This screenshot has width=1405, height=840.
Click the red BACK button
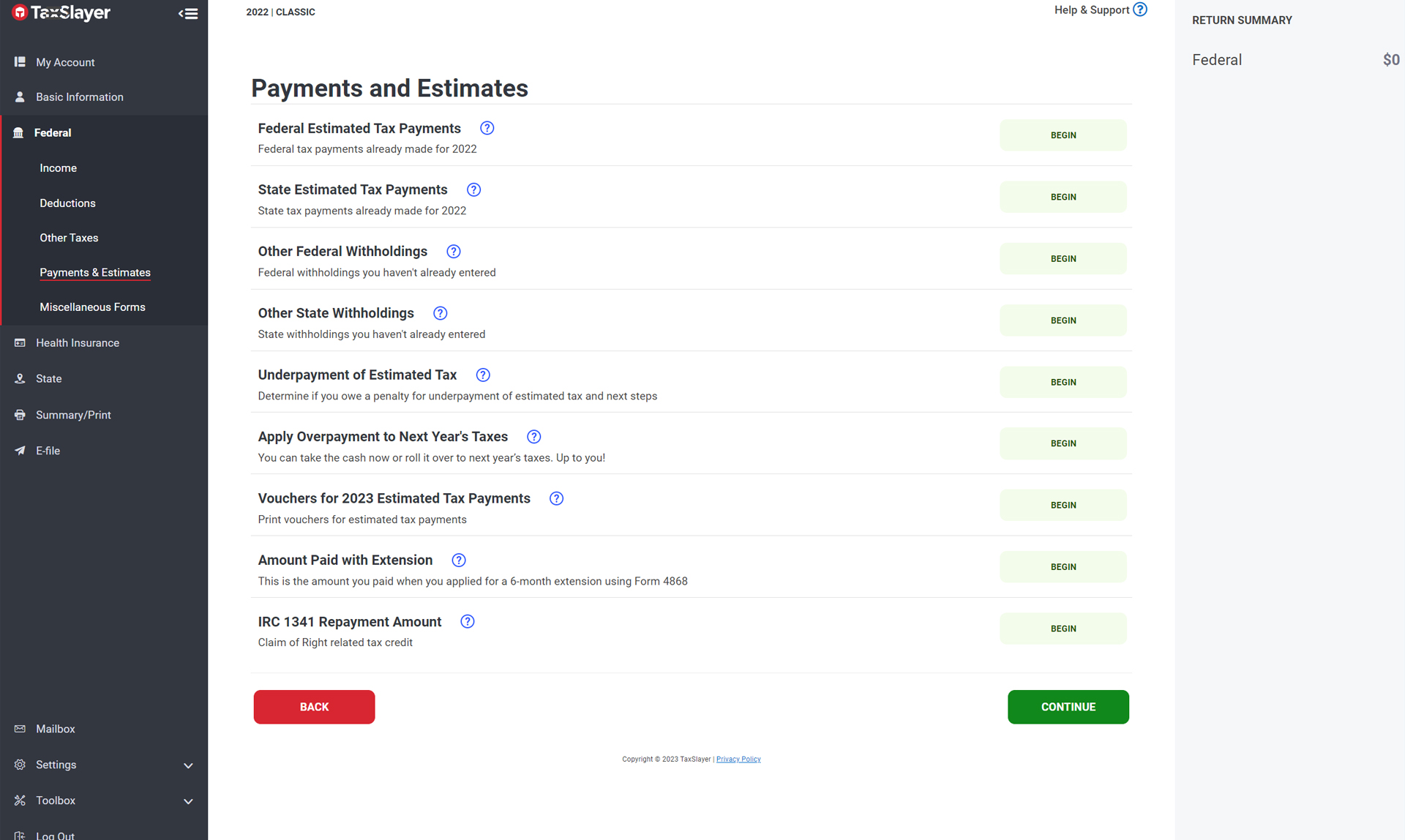314,707
